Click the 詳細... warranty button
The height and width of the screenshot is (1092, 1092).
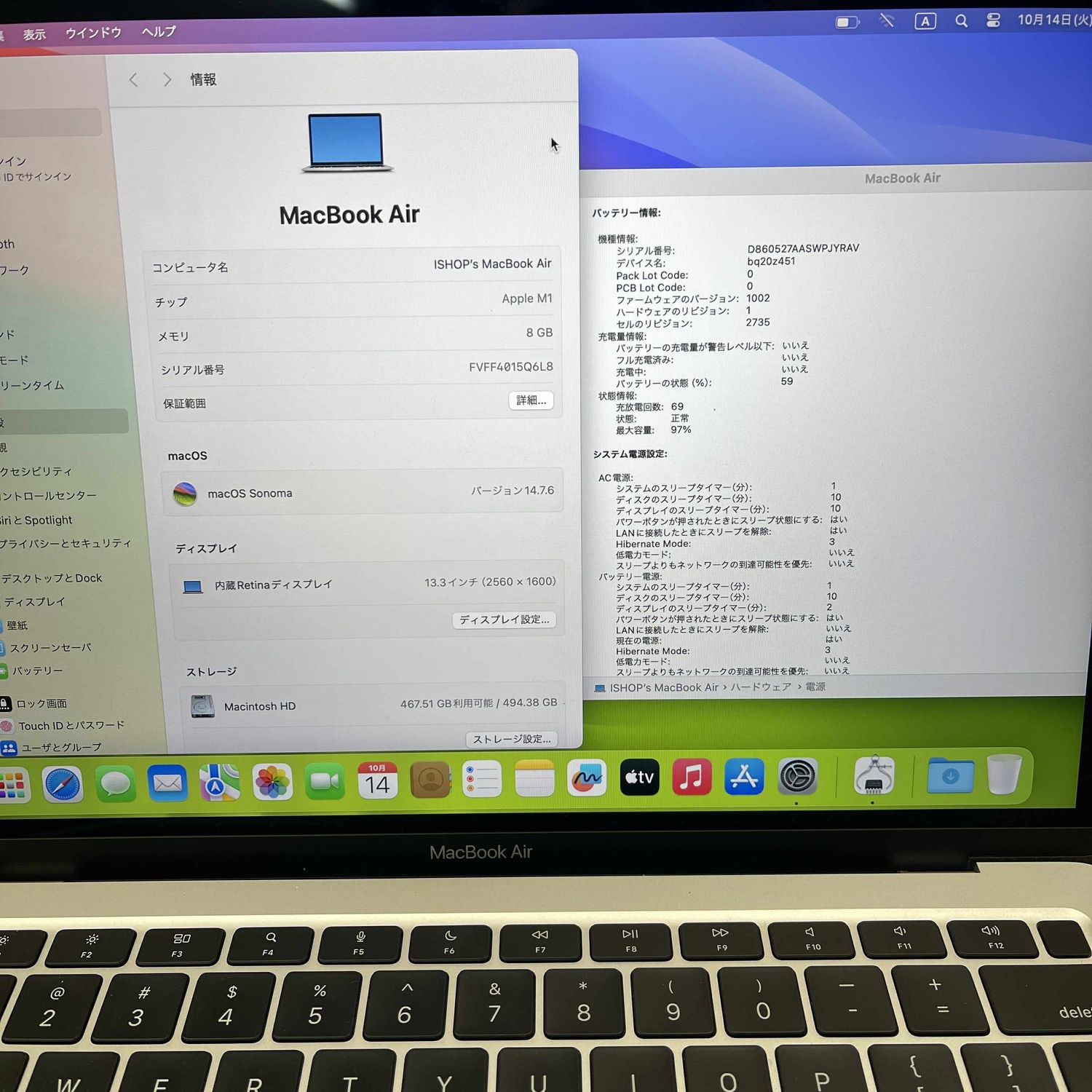pyautogui.click(x=531, y=400)
